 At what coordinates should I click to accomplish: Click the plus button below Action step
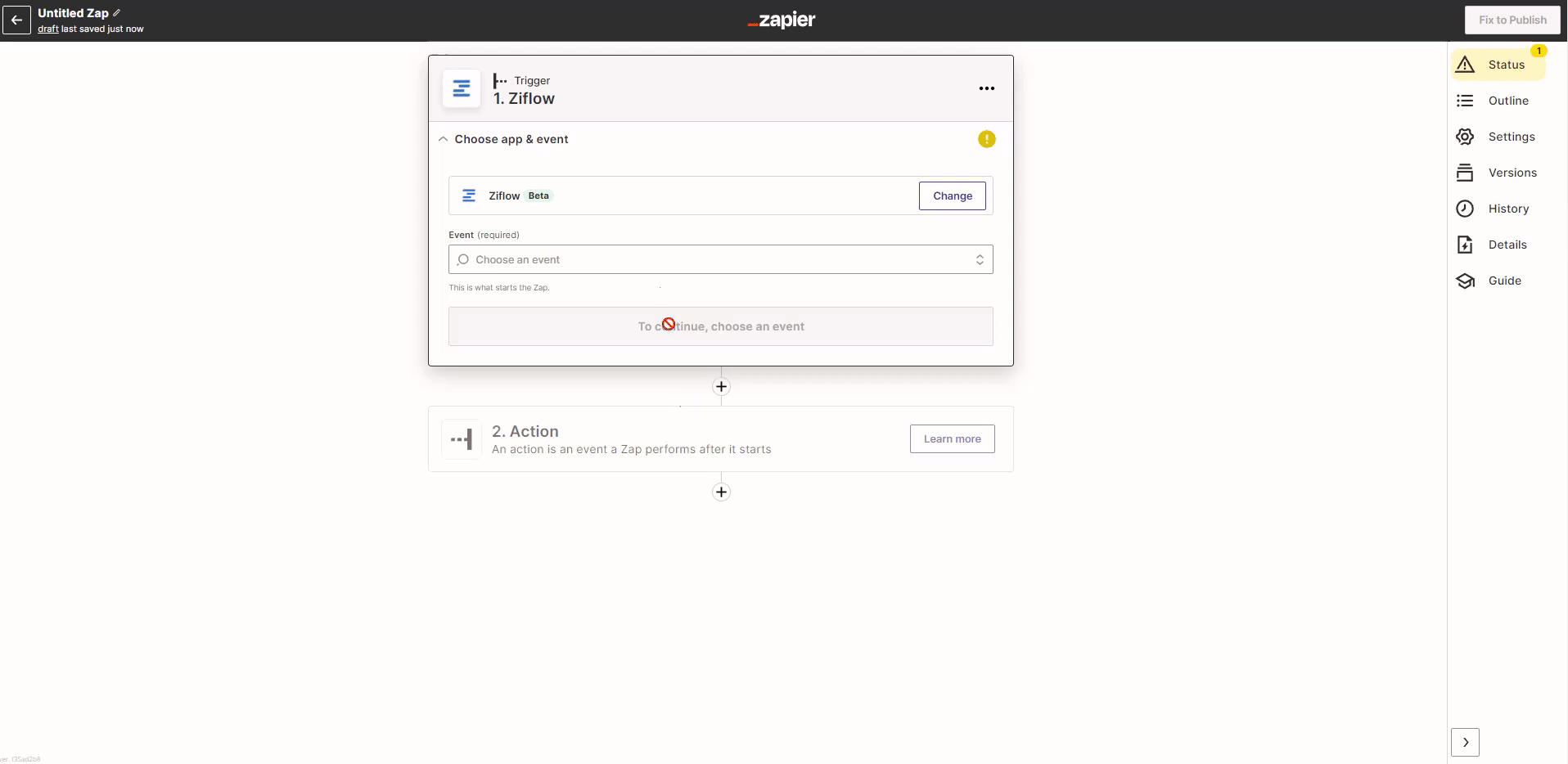[x=721, y=492]
